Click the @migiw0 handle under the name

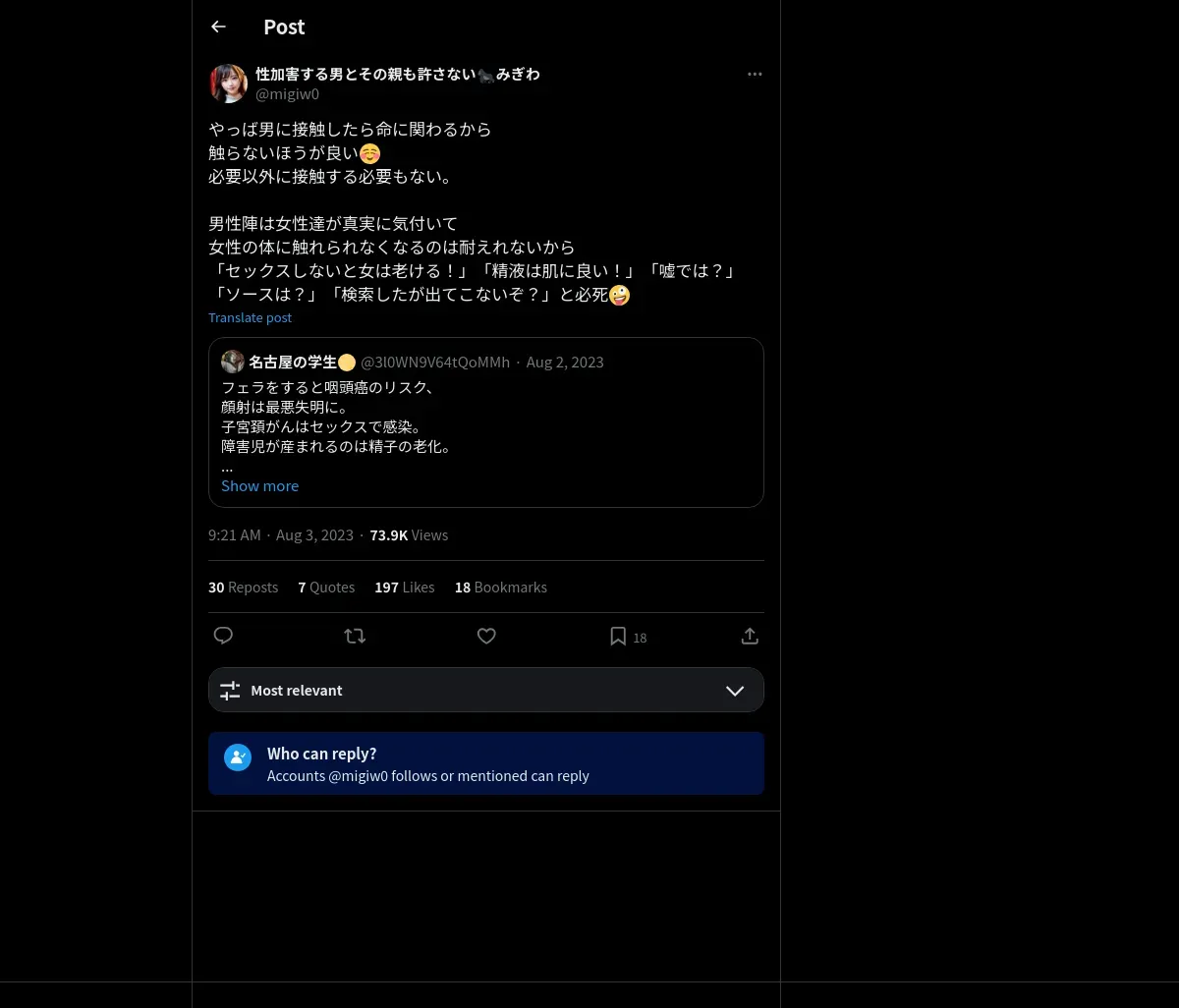tap(287, 94)
